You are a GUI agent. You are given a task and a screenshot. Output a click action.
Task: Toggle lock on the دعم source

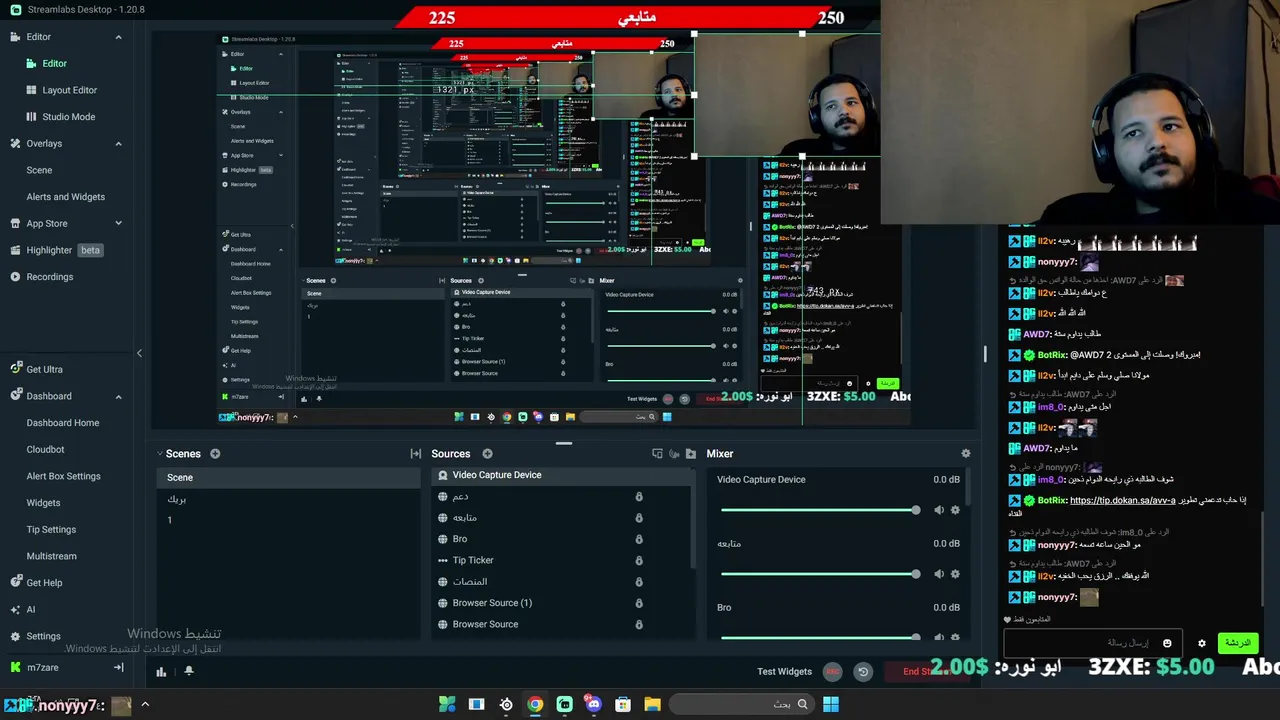click(x=639, y=497)
